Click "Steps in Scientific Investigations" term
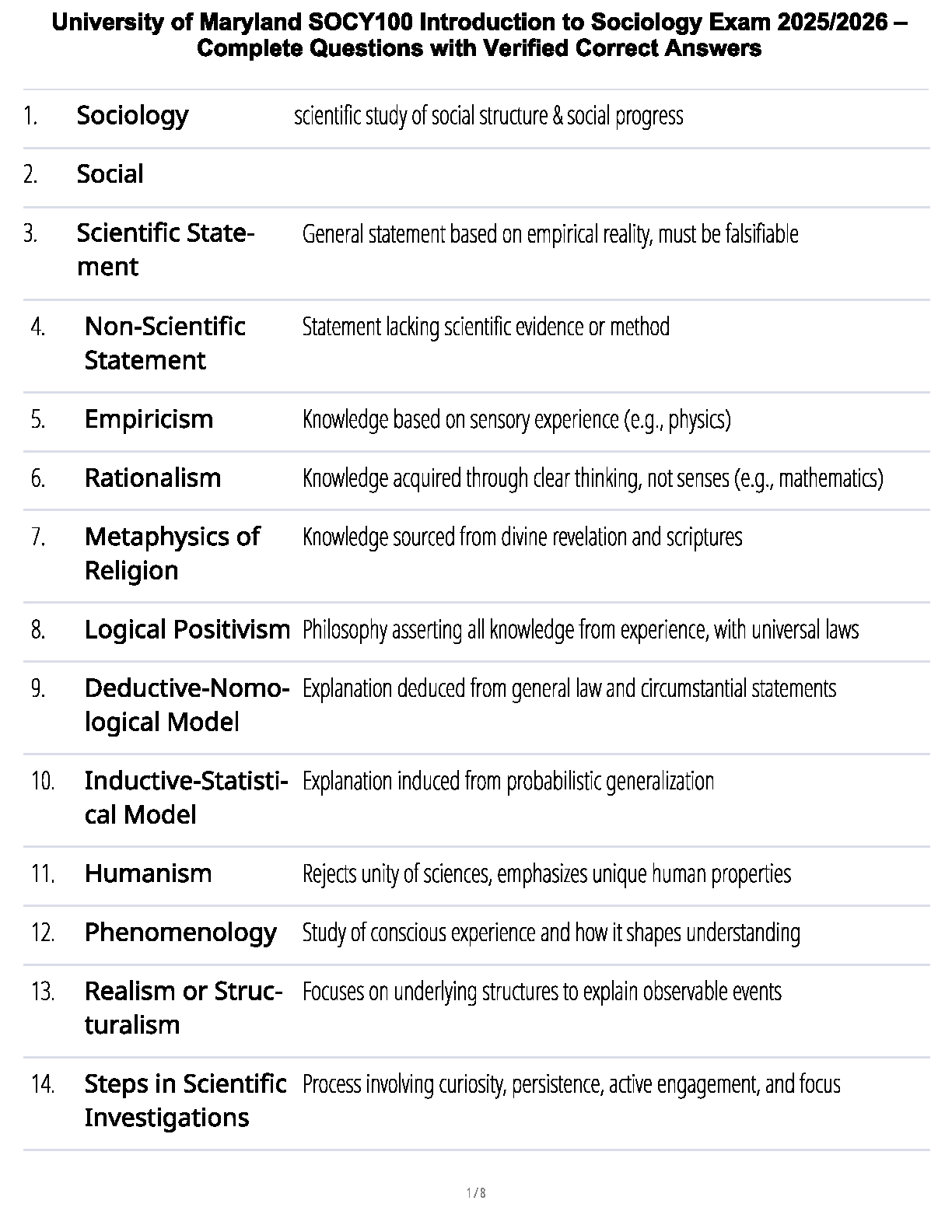Viewport: 952px width, 1232px height. coord(185,1100)
